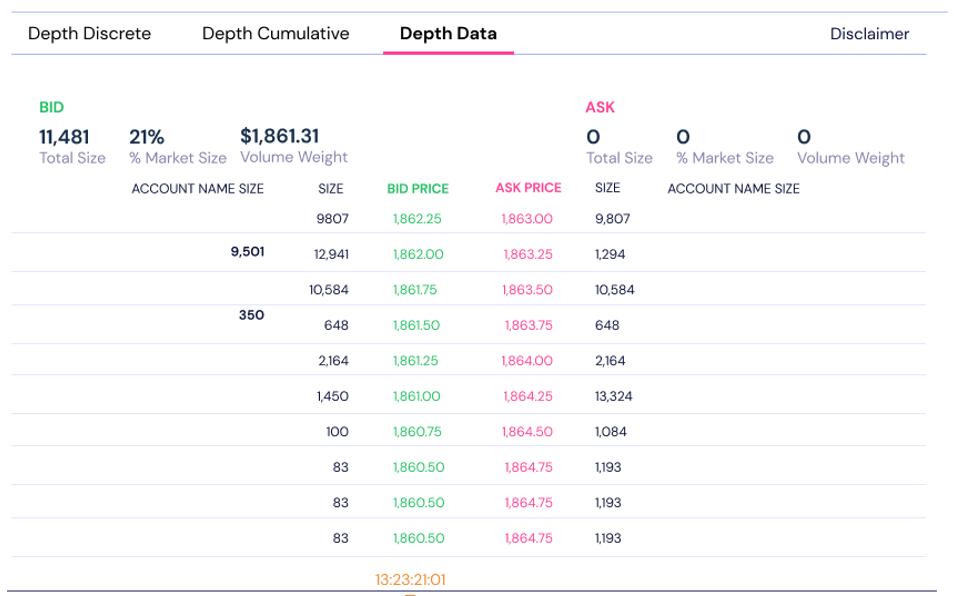Select bid price 1,861.25

click(416, 361)
